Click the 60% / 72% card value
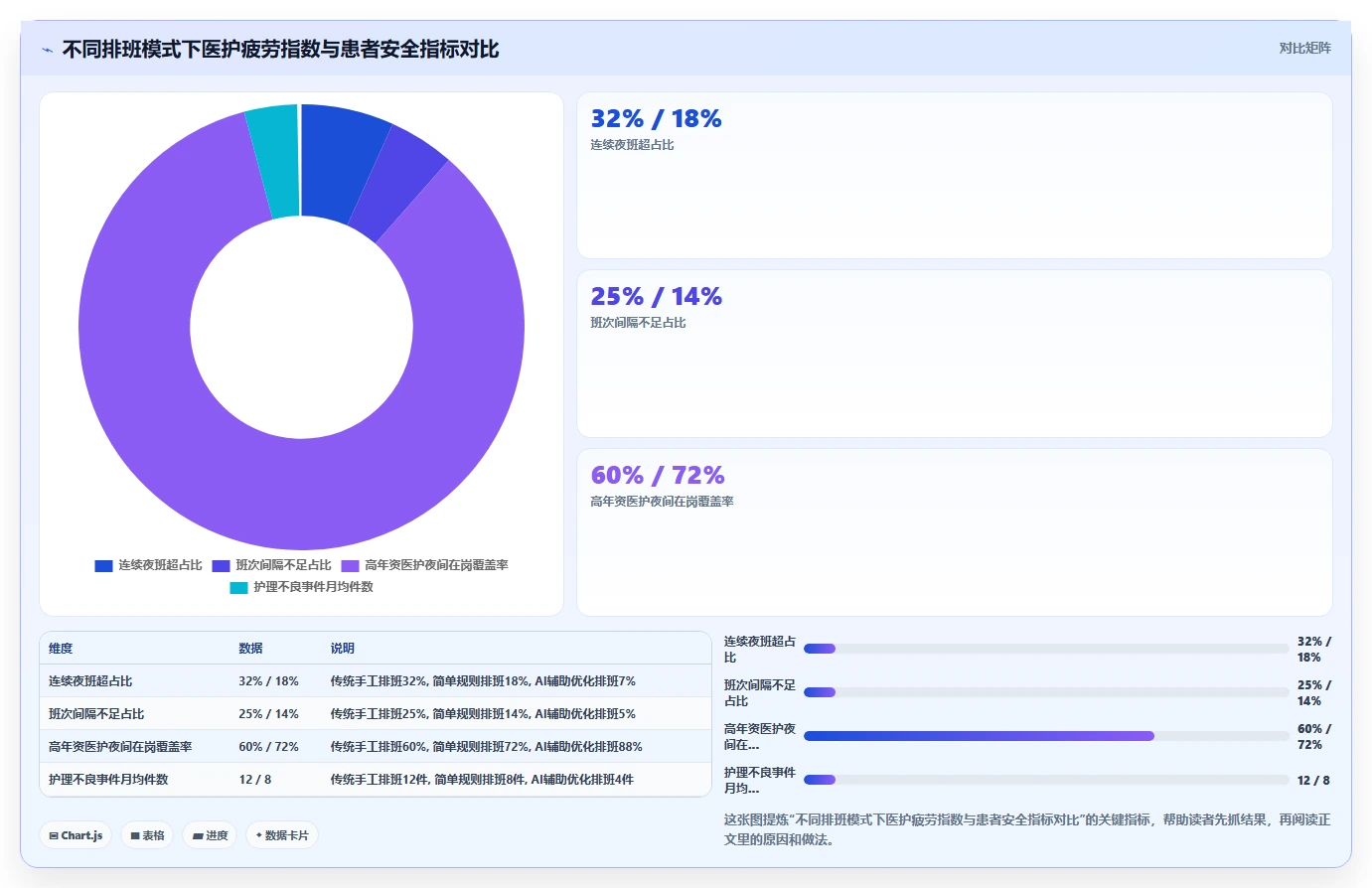This screenshot has width=1372, height=888. pyautogui.click(x=658, y=476)
